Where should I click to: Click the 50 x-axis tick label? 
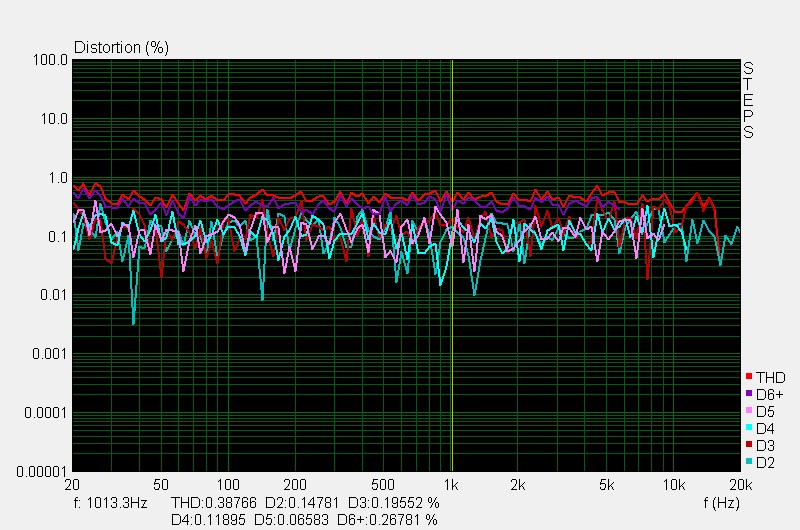click(x=161, y=485)
